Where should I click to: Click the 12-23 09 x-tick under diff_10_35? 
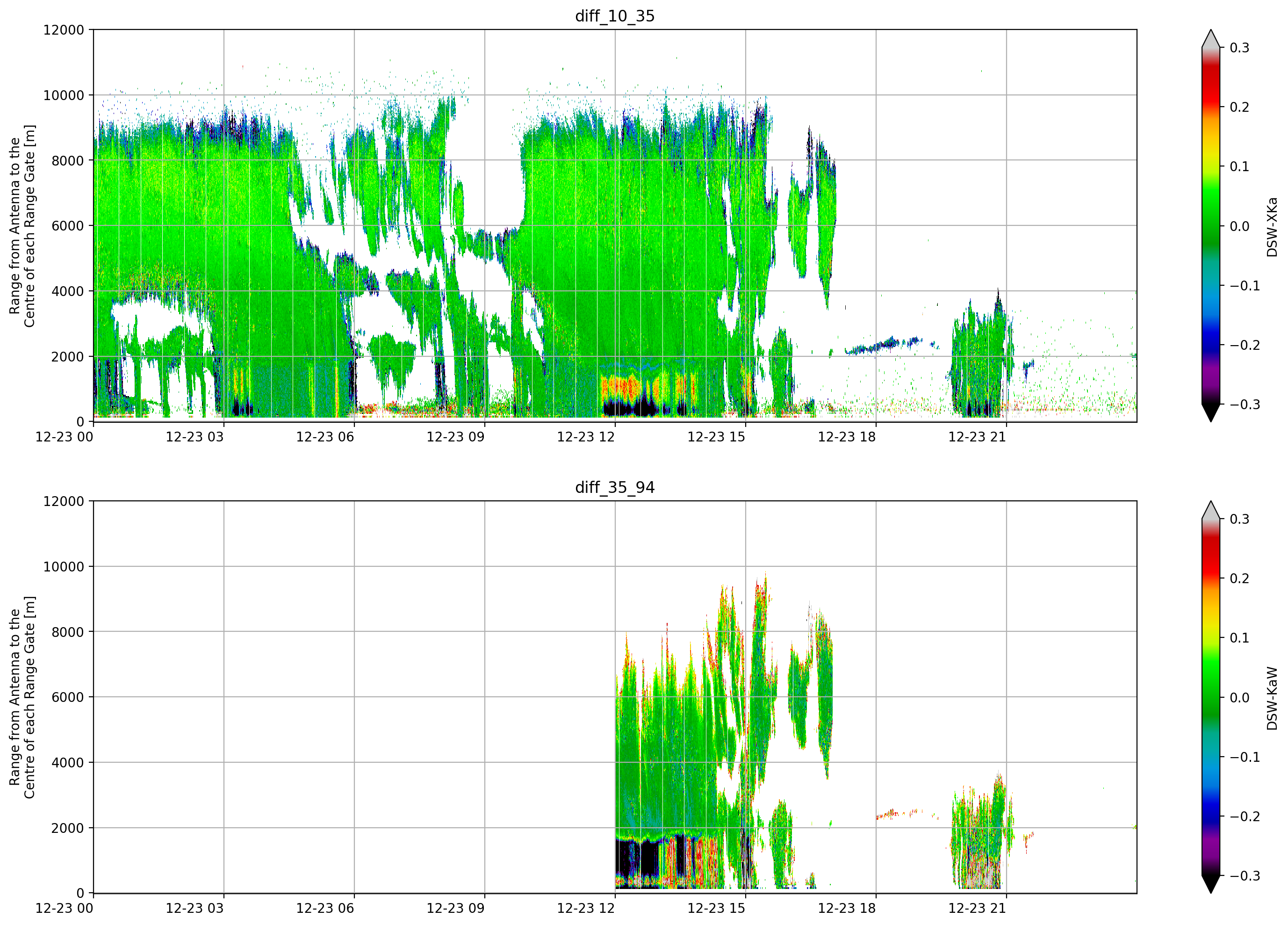point(455,437)
